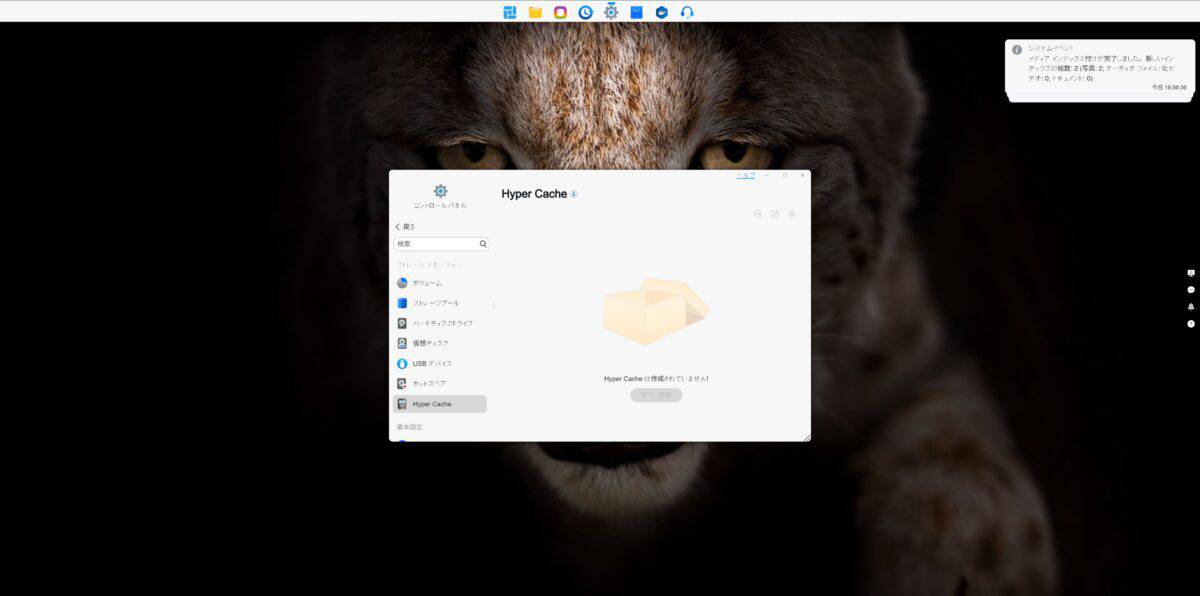1200x596 pixels.
Task: Select ボリューム in the sidebar
Action: pyautogui.click(x=426, y=283)
